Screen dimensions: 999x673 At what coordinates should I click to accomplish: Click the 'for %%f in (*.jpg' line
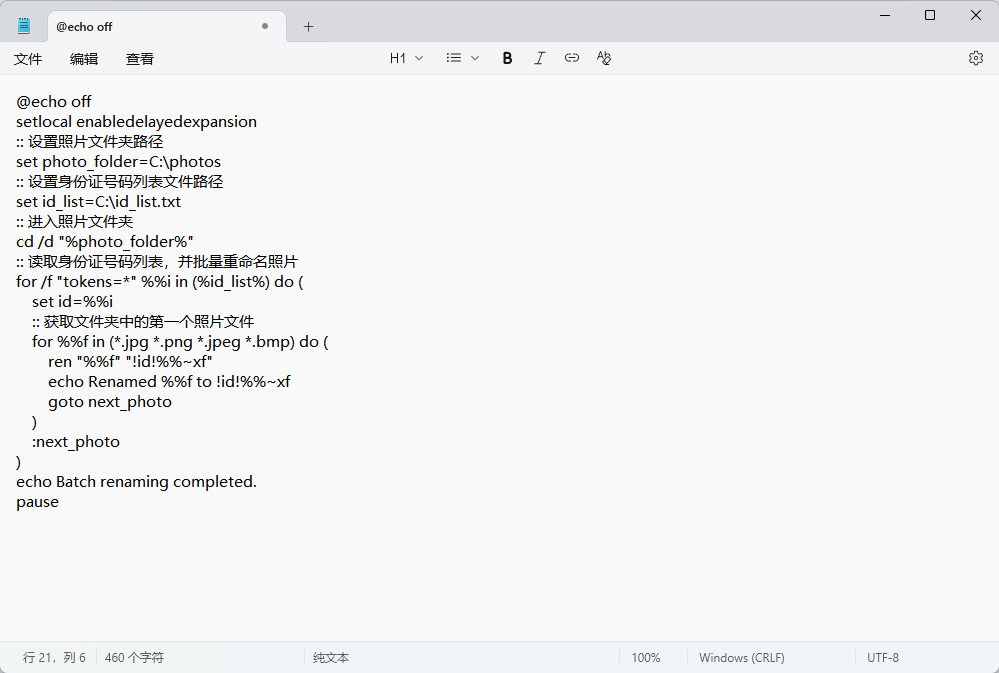(x=180, y=342)
